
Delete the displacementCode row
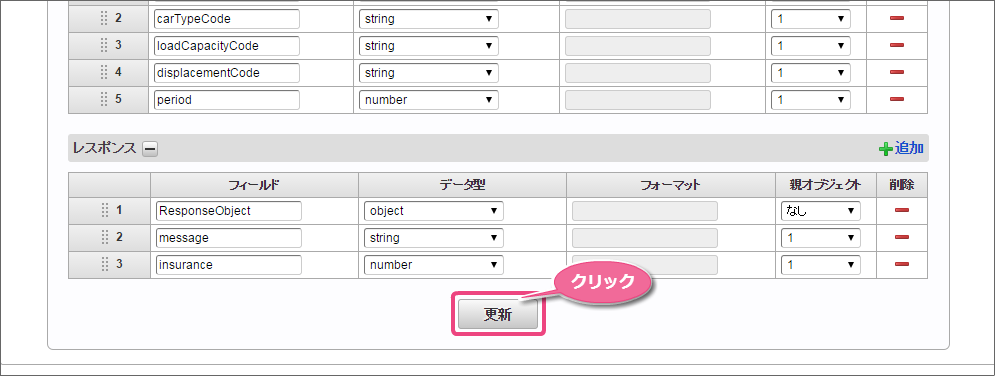pos(897,72)
